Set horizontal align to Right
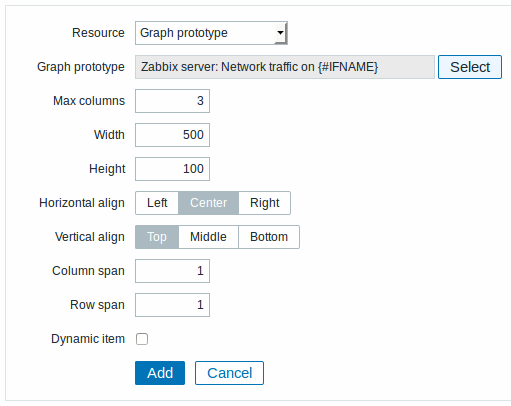Viewport: 511px width, 406px height. click(x=265, y=203)
